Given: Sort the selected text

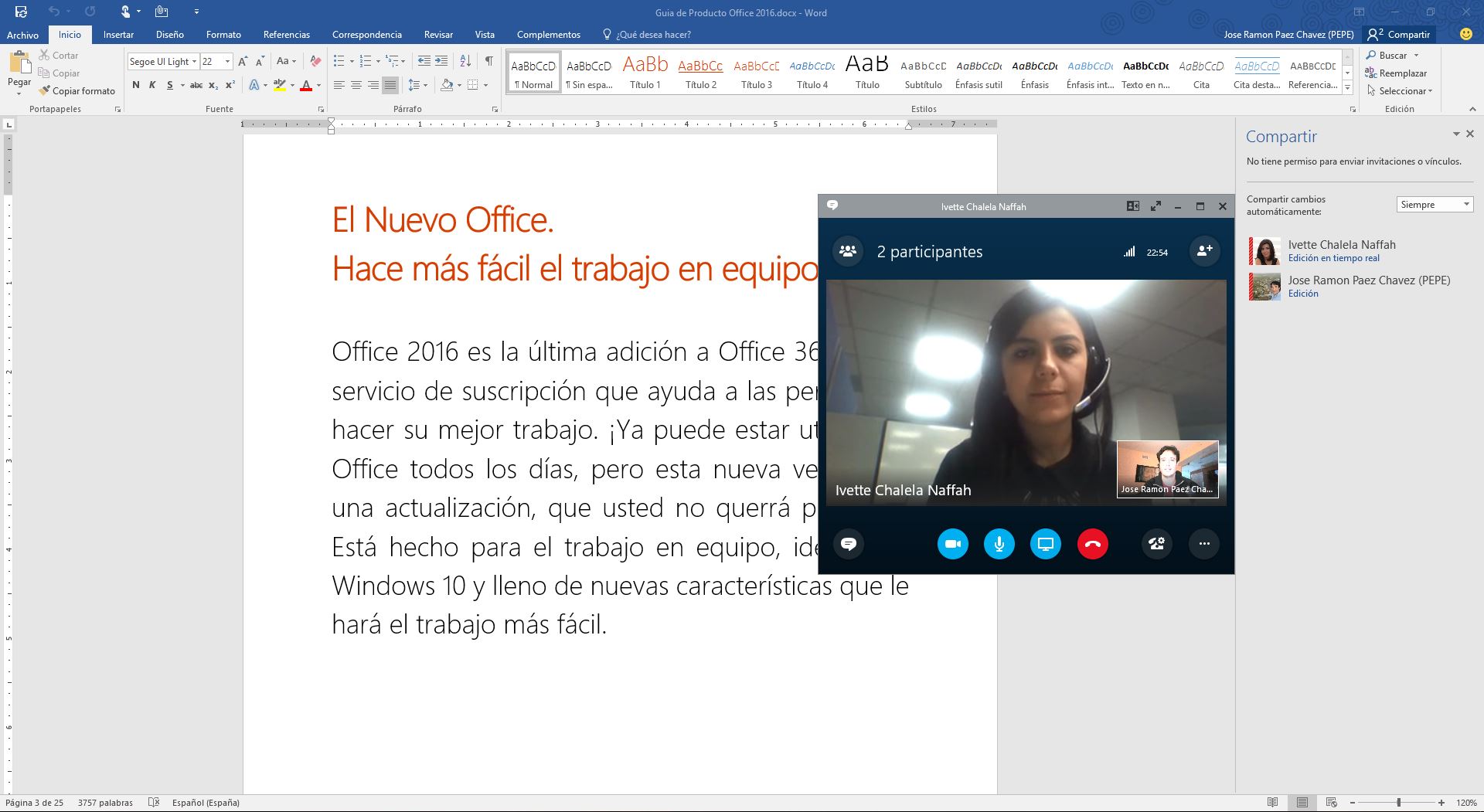Looking at the screenshot, I should (465, 61).
